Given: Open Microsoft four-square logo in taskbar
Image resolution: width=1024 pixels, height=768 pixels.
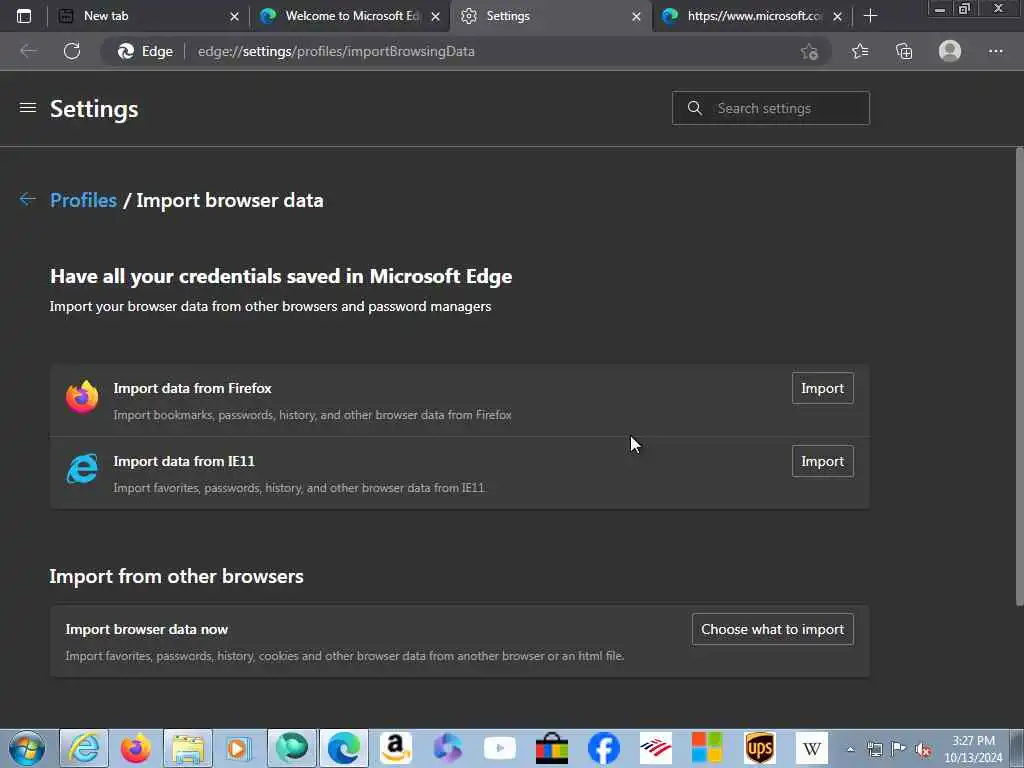Looking at the screenshot, I should (x=707, y=748).
